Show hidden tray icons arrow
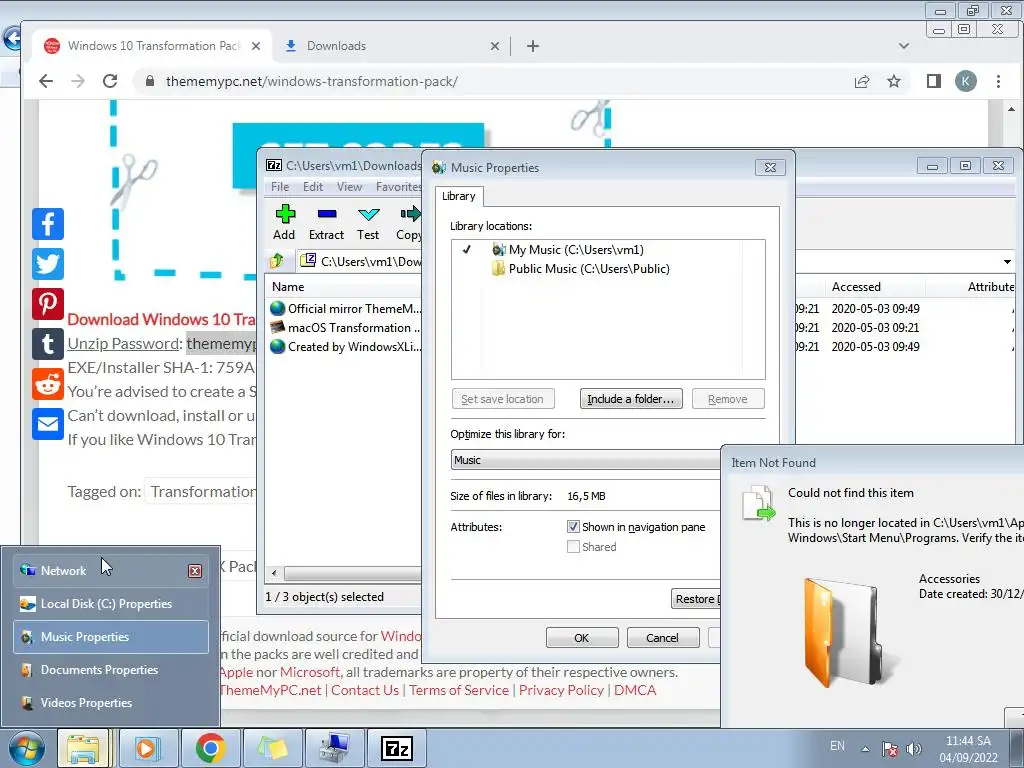1024x768 pixels. point(865,749)
